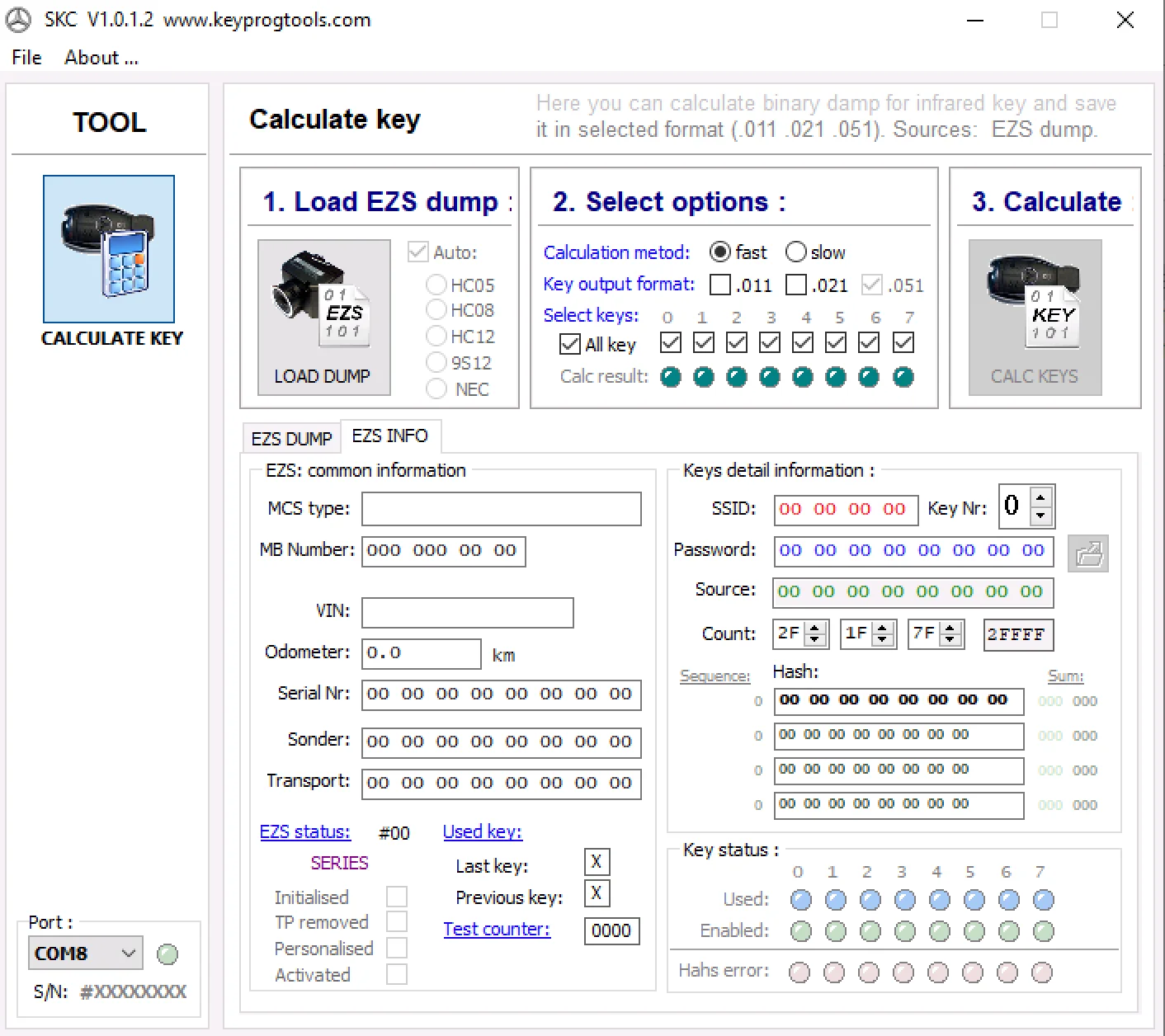The height and width of the screenshot is (1036, 1165).
Task: Click Calc result indicator for key 0
Action: (671, 378)
